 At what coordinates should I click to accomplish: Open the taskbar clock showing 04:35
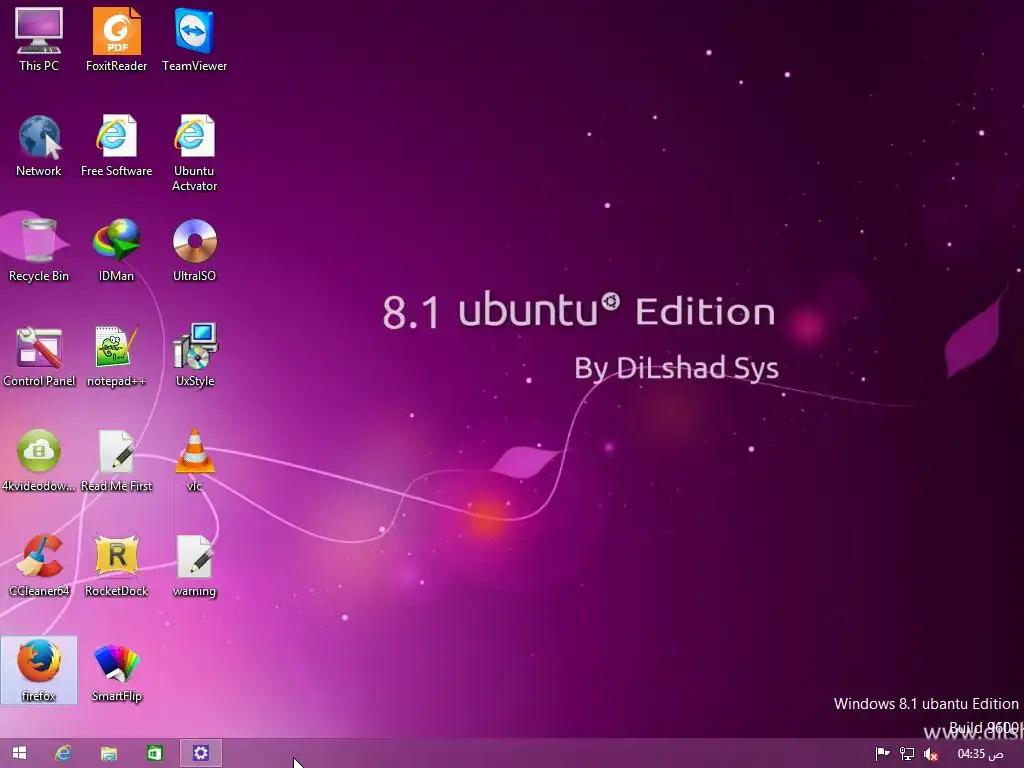[980, 754]
